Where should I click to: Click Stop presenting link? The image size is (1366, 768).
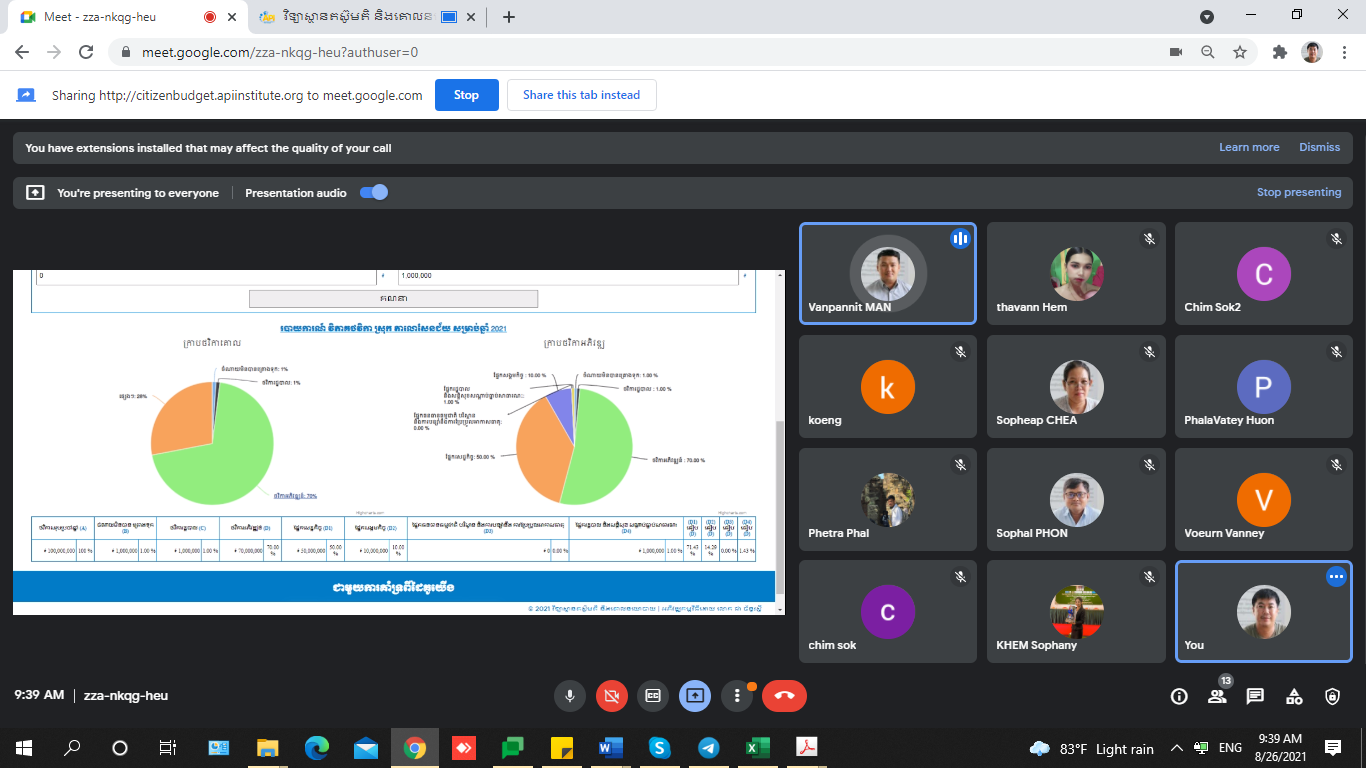pyautogui.click(x=1299, y=192)
